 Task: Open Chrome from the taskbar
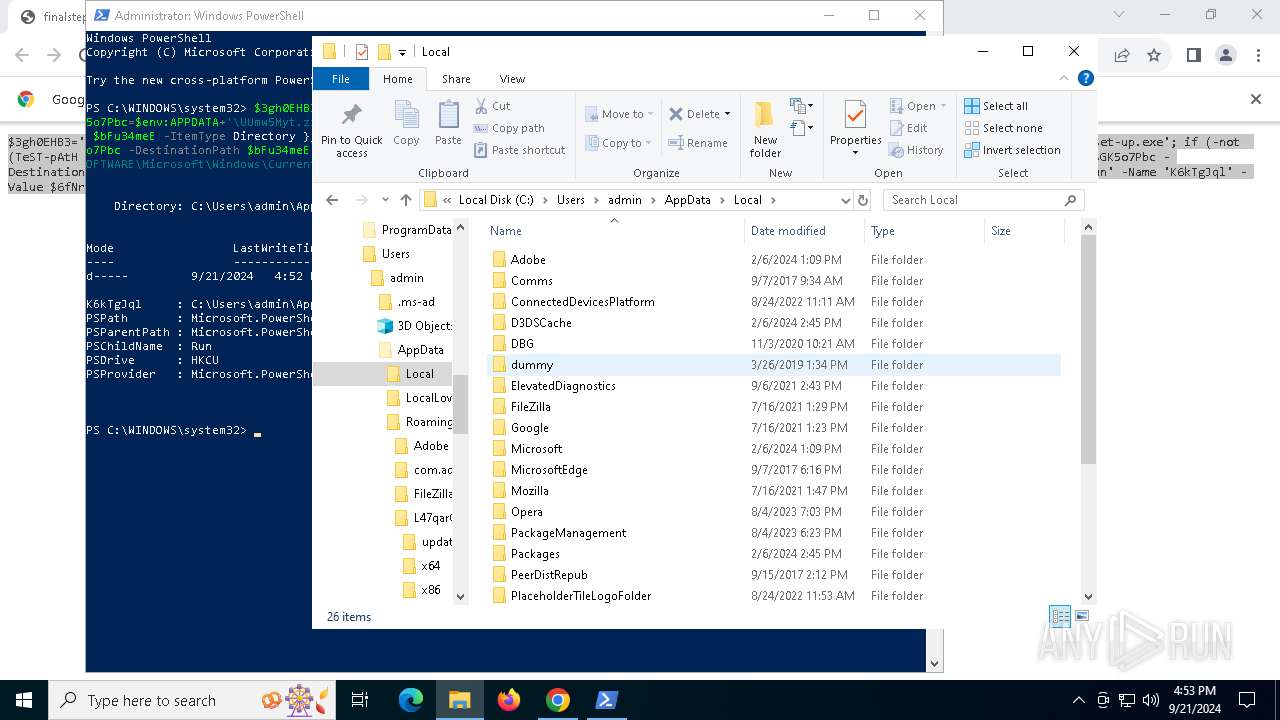[558, 700]
